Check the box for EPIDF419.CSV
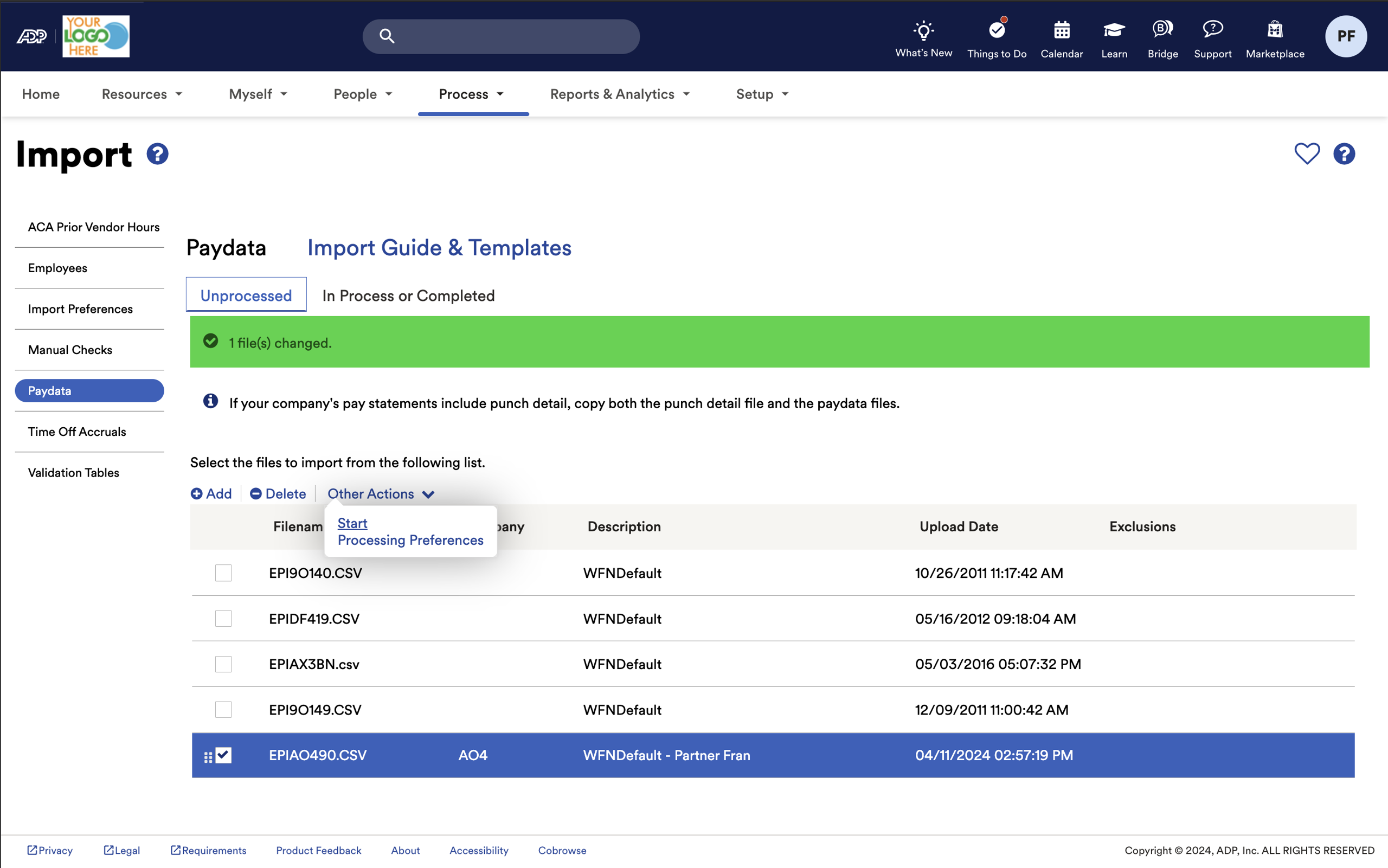This screenshot has height=868, width=1388. 223,618
